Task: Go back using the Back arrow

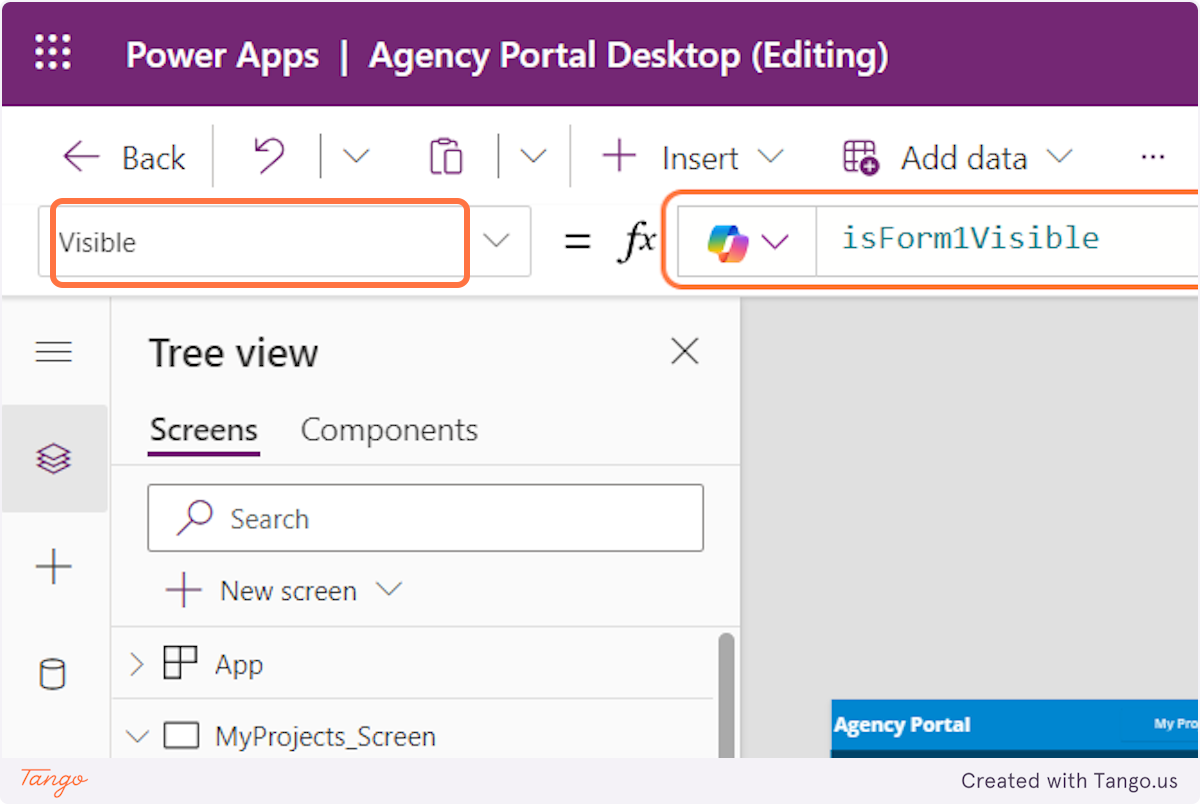Action: pos(123,158)
